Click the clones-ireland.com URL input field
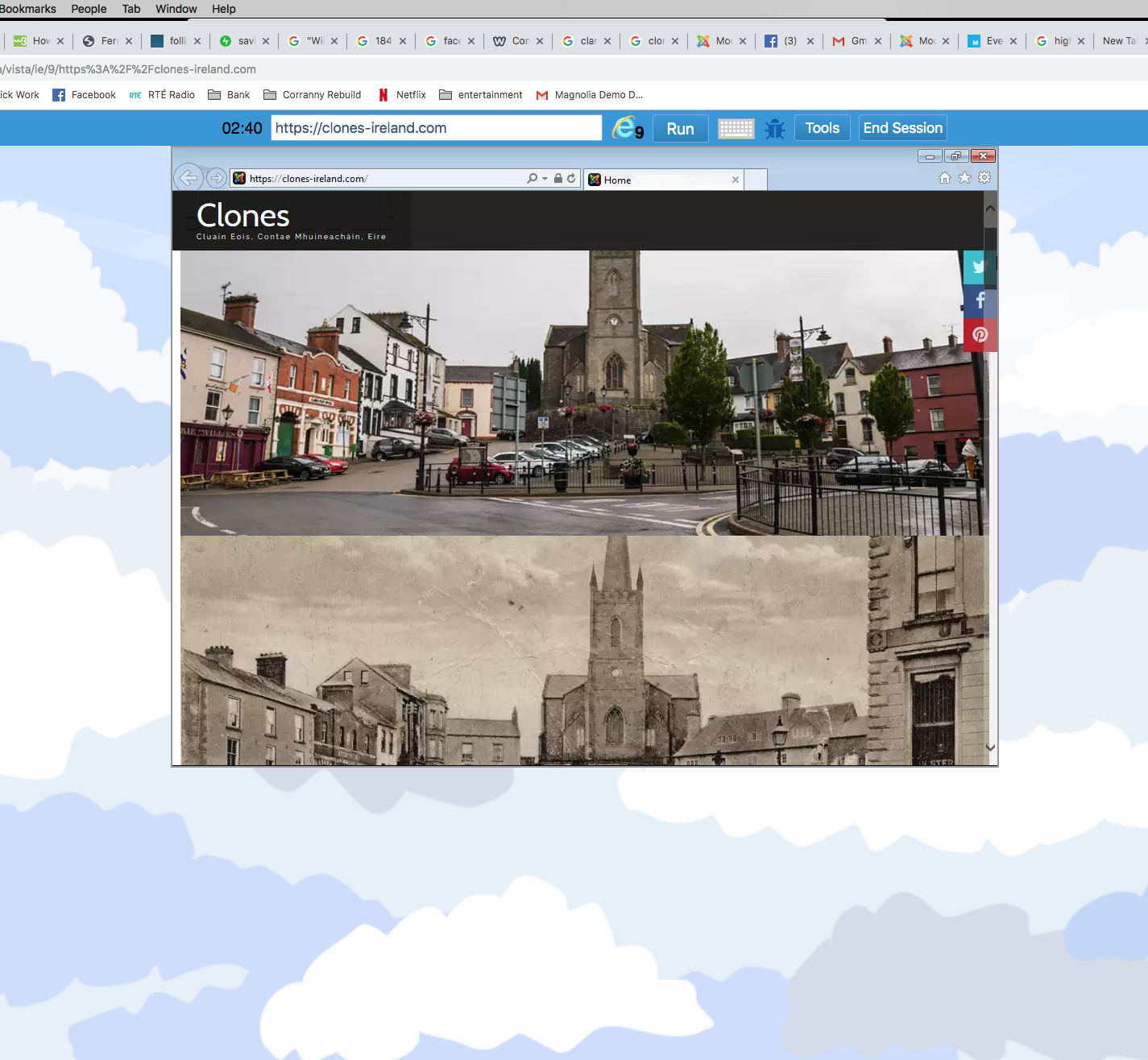 (x=436, y=128)
